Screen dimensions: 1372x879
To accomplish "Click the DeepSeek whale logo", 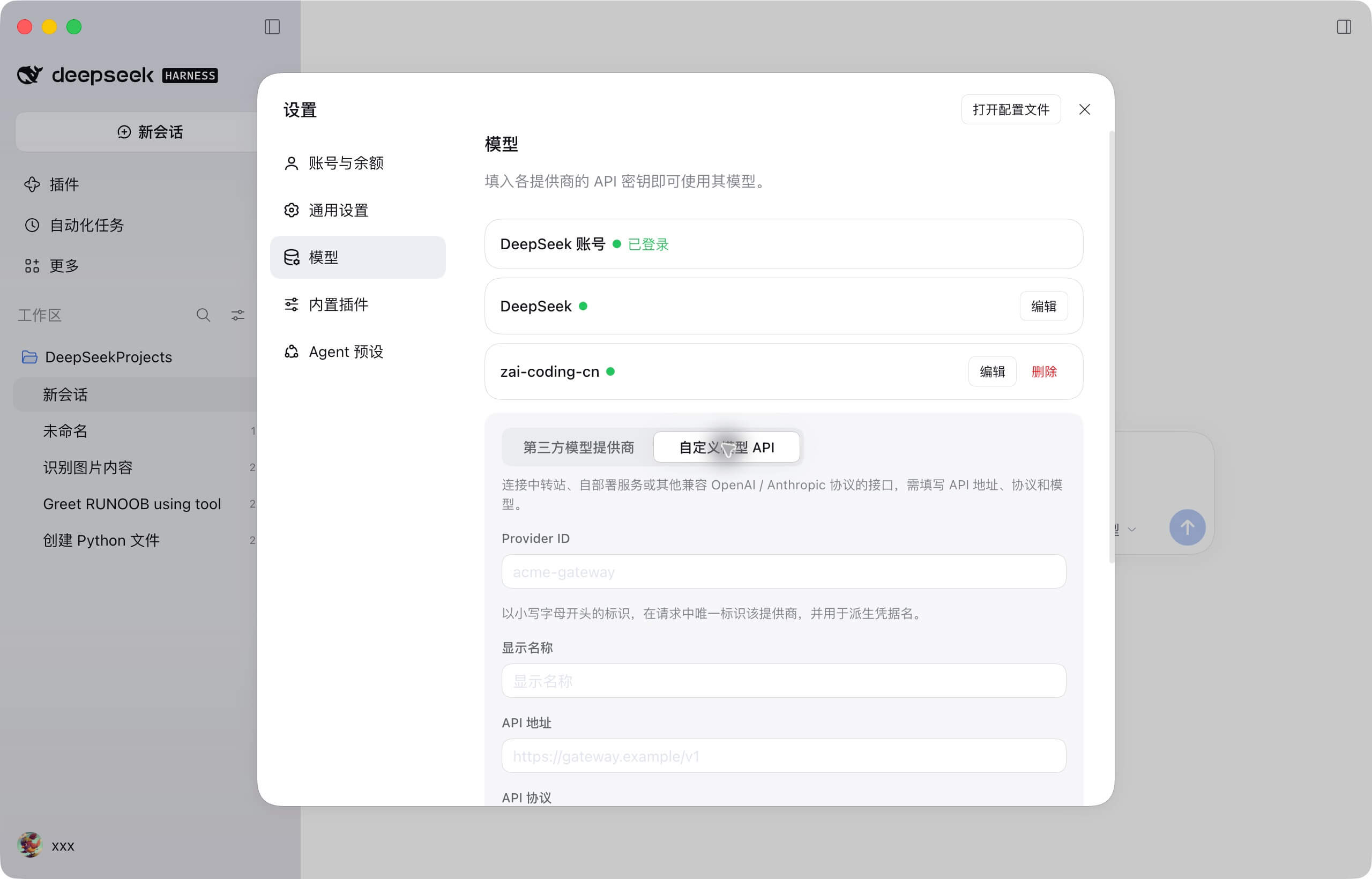I will click(29, 75).
